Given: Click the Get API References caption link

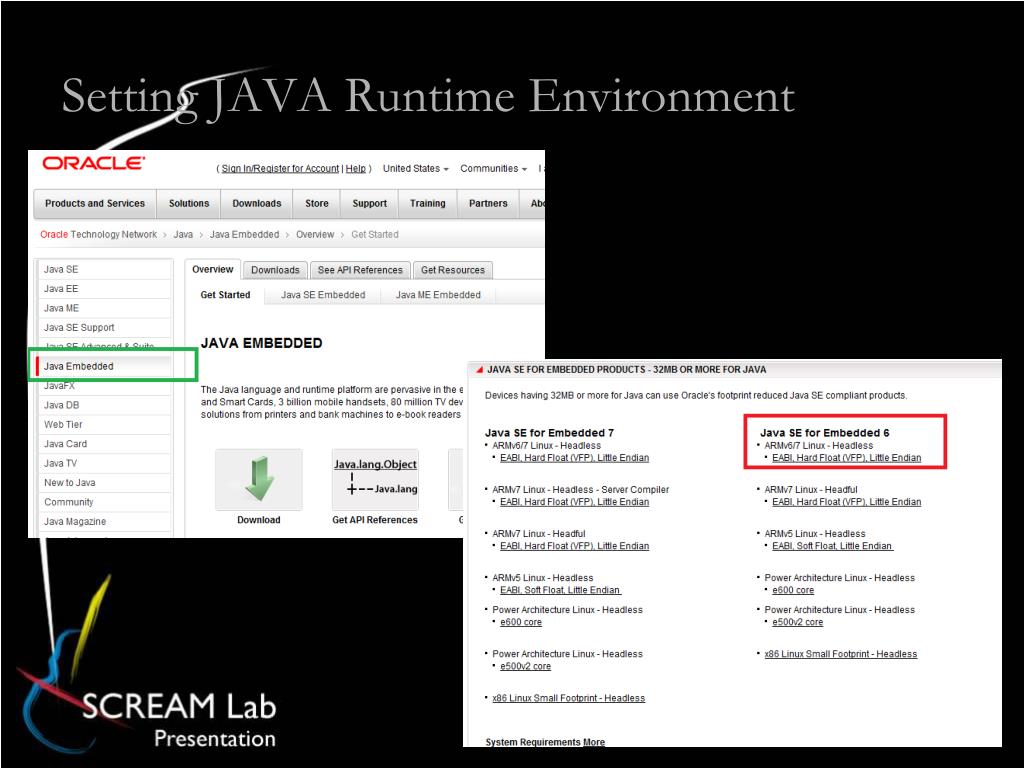Looking at the screenshot, I should 375,520.
